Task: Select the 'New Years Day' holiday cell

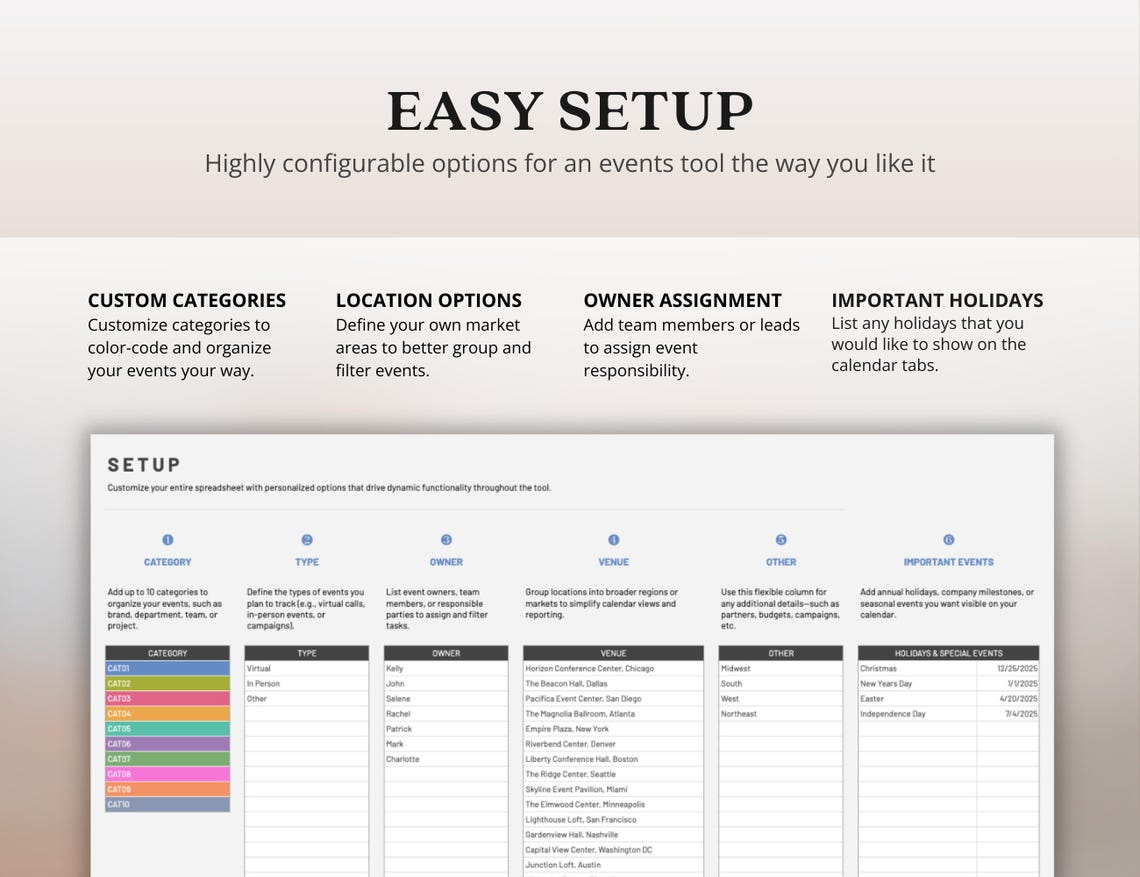Action: [918, 684]
